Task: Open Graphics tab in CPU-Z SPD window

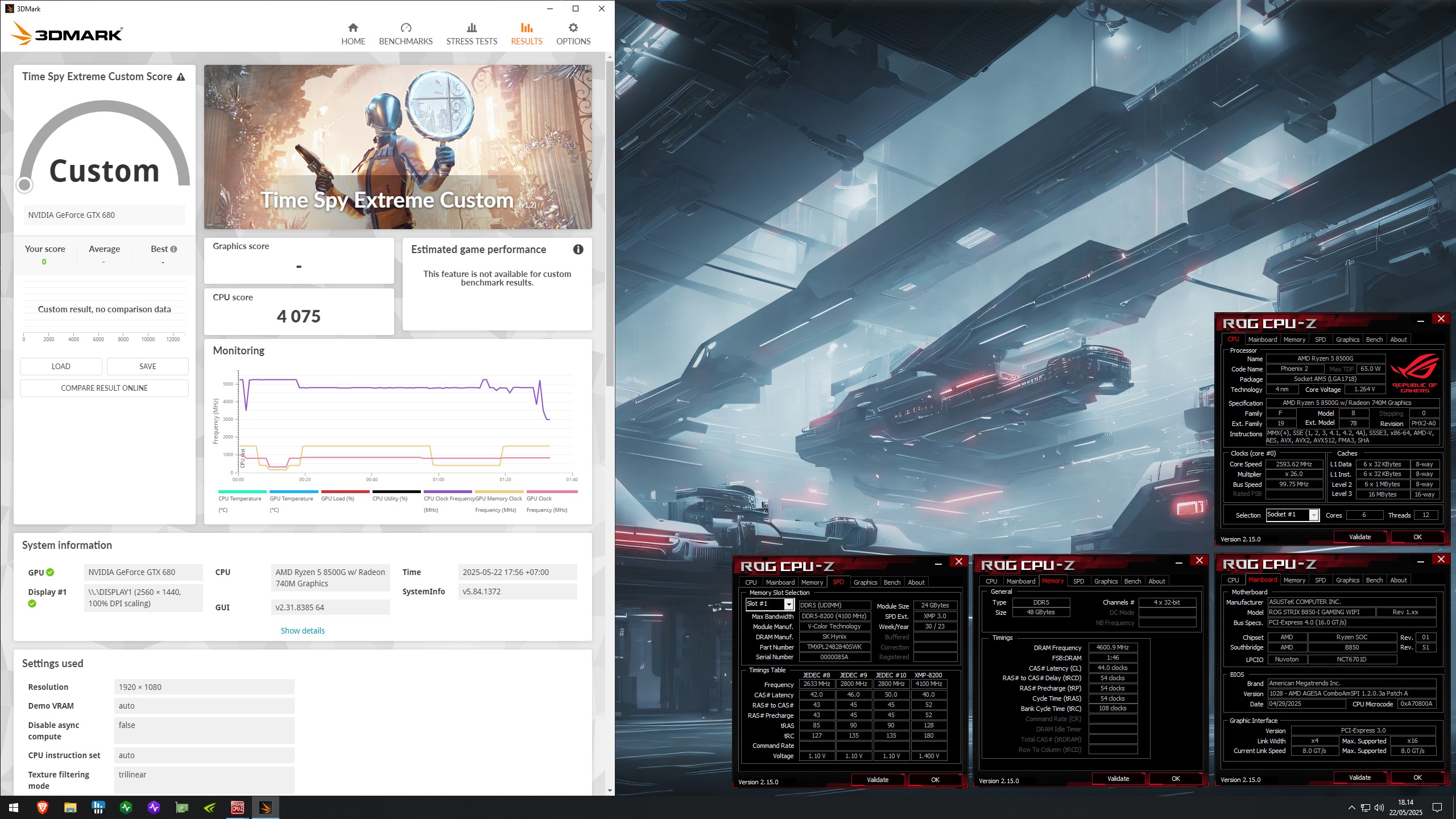Action: [865, 582]
